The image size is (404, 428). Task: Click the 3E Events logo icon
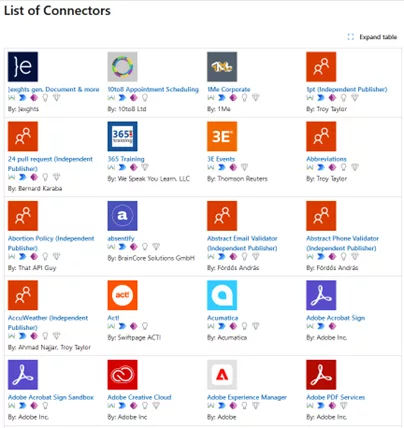pyautogui.click(x=222, y=136)
